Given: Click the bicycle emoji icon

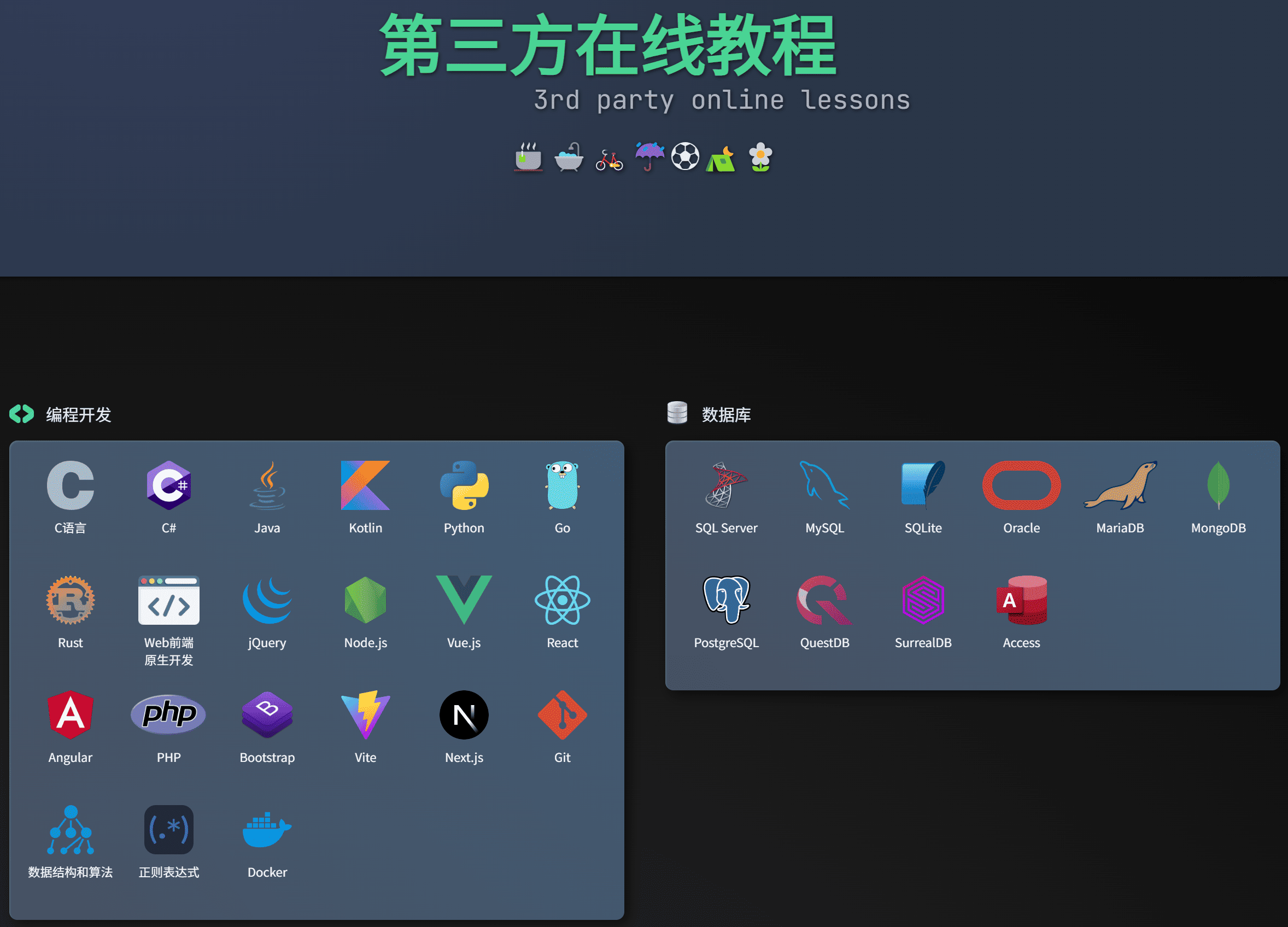Looking at the screenshot, I should [x=610, y=160].
